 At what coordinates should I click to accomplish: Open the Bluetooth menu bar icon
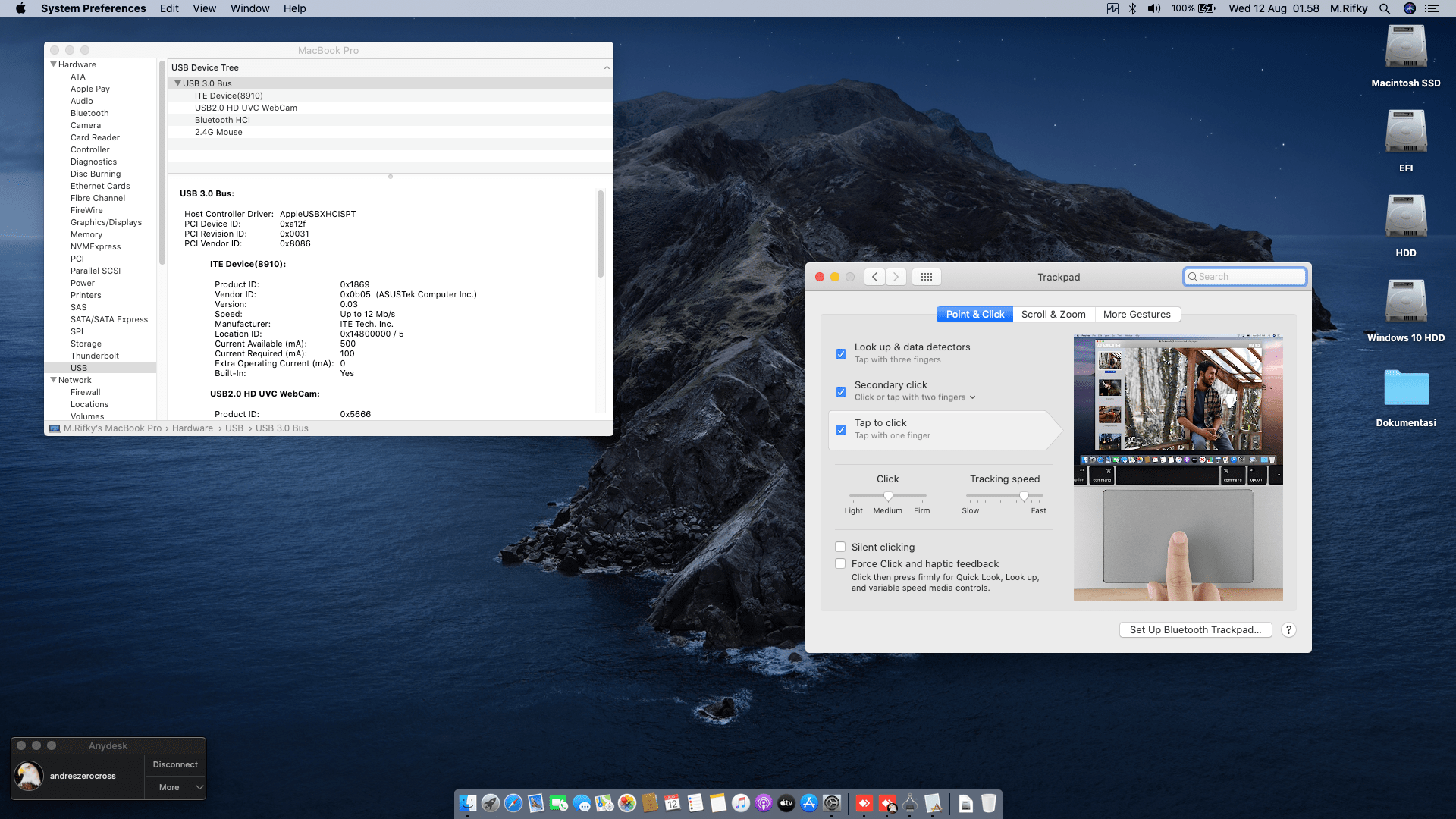click(1132, 8)
